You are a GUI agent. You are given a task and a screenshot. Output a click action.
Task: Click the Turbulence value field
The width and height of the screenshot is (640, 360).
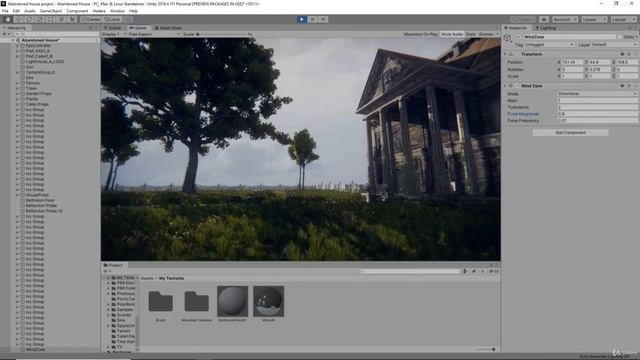click(597, 107)
